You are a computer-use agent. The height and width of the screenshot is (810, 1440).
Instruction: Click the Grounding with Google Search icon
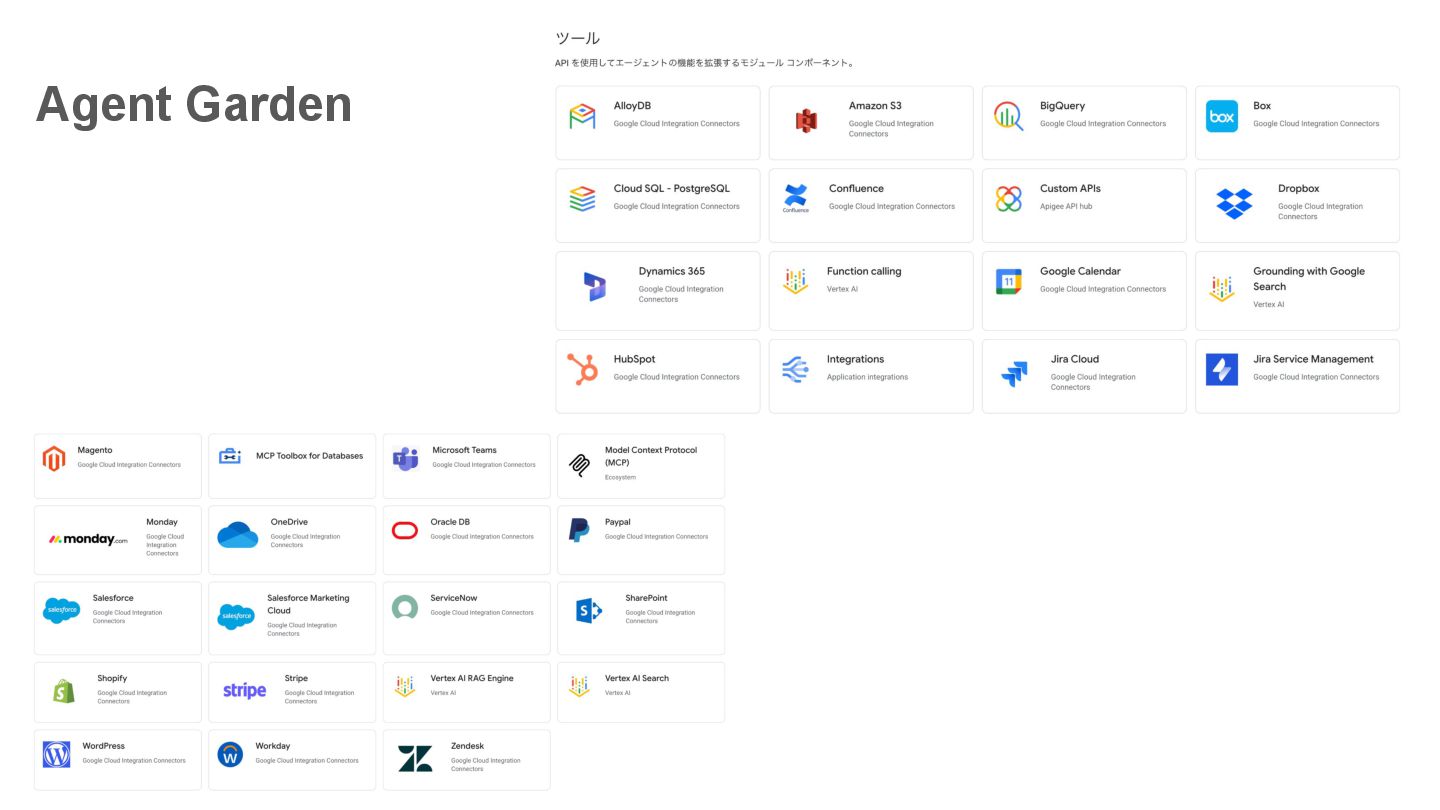coord(1222,289)
